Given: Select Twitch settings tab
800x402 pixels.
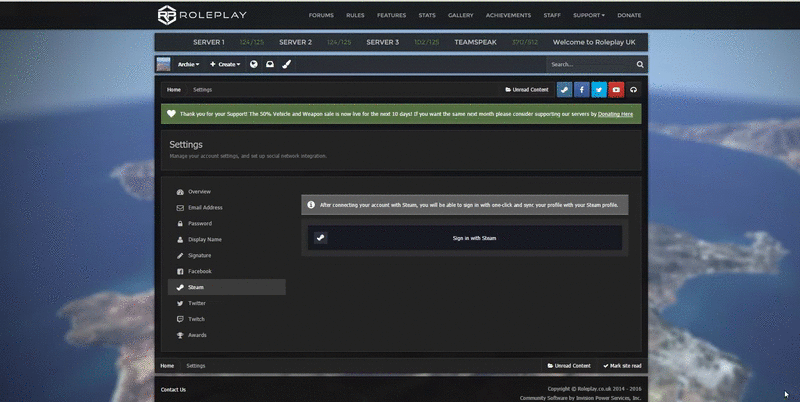Looking at the screenshot, I should point(227,319).
